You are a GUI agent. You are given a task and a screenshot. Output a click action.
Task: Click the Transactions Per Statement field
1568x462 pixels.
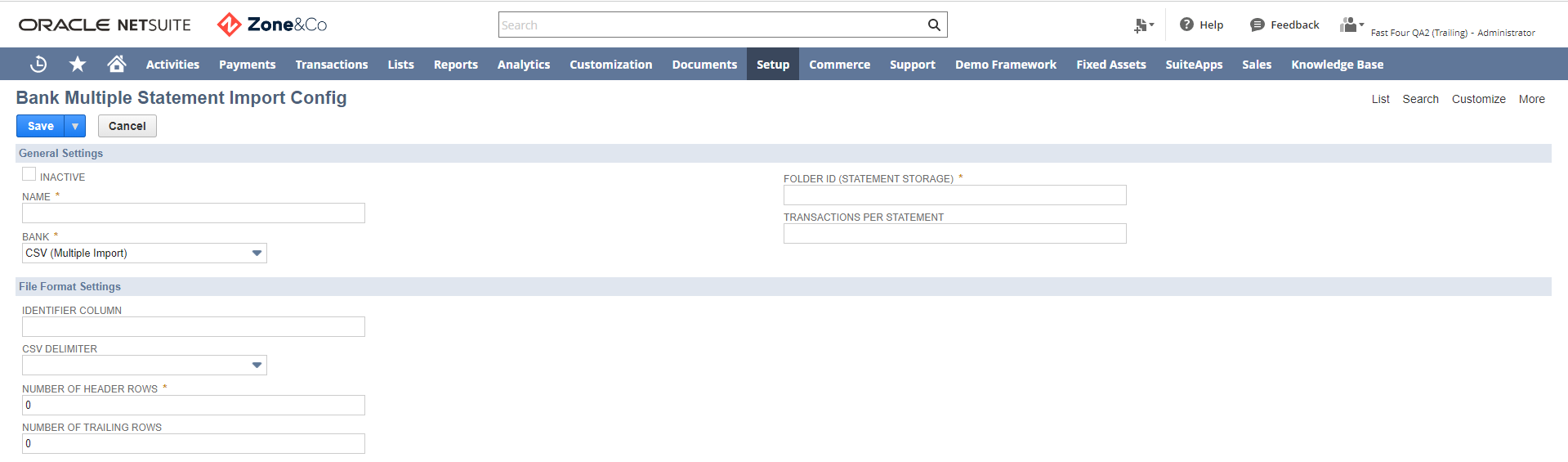click(x=955, y=233)
